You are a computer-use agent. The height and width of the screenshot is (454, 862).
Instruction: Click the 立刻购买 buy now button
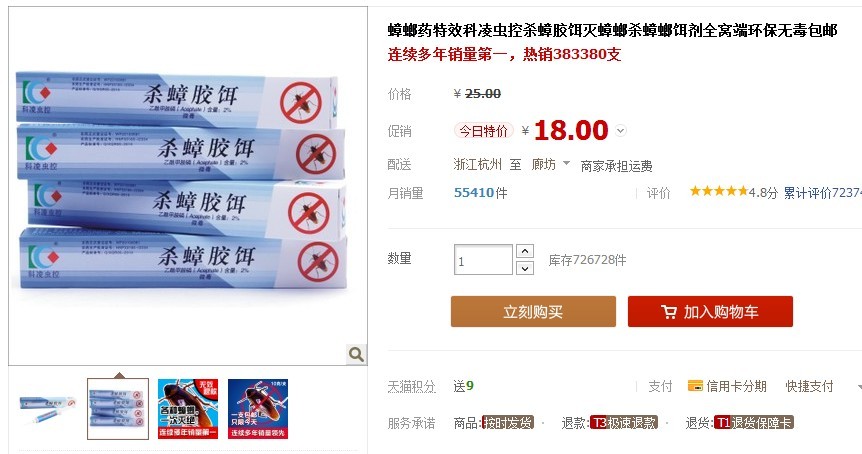[533, 312]
